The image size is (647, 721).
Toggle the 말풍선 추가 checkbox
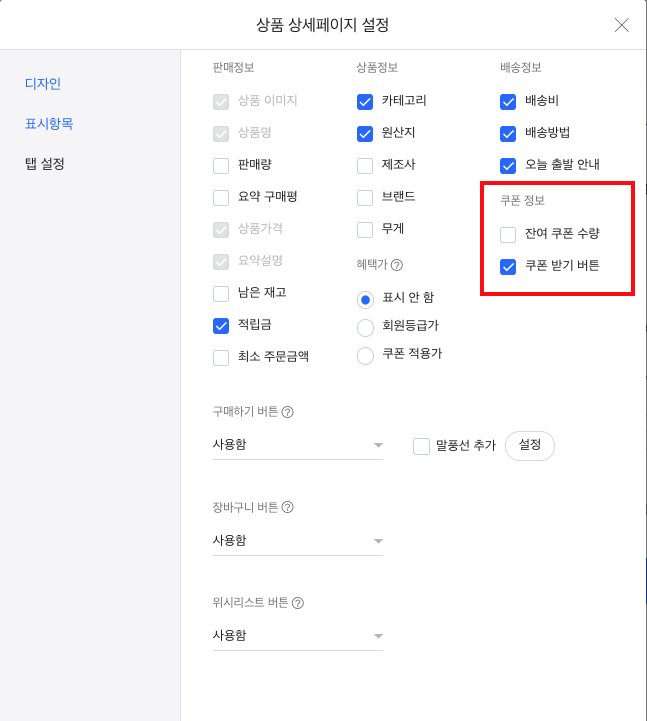tap(422, 446)
